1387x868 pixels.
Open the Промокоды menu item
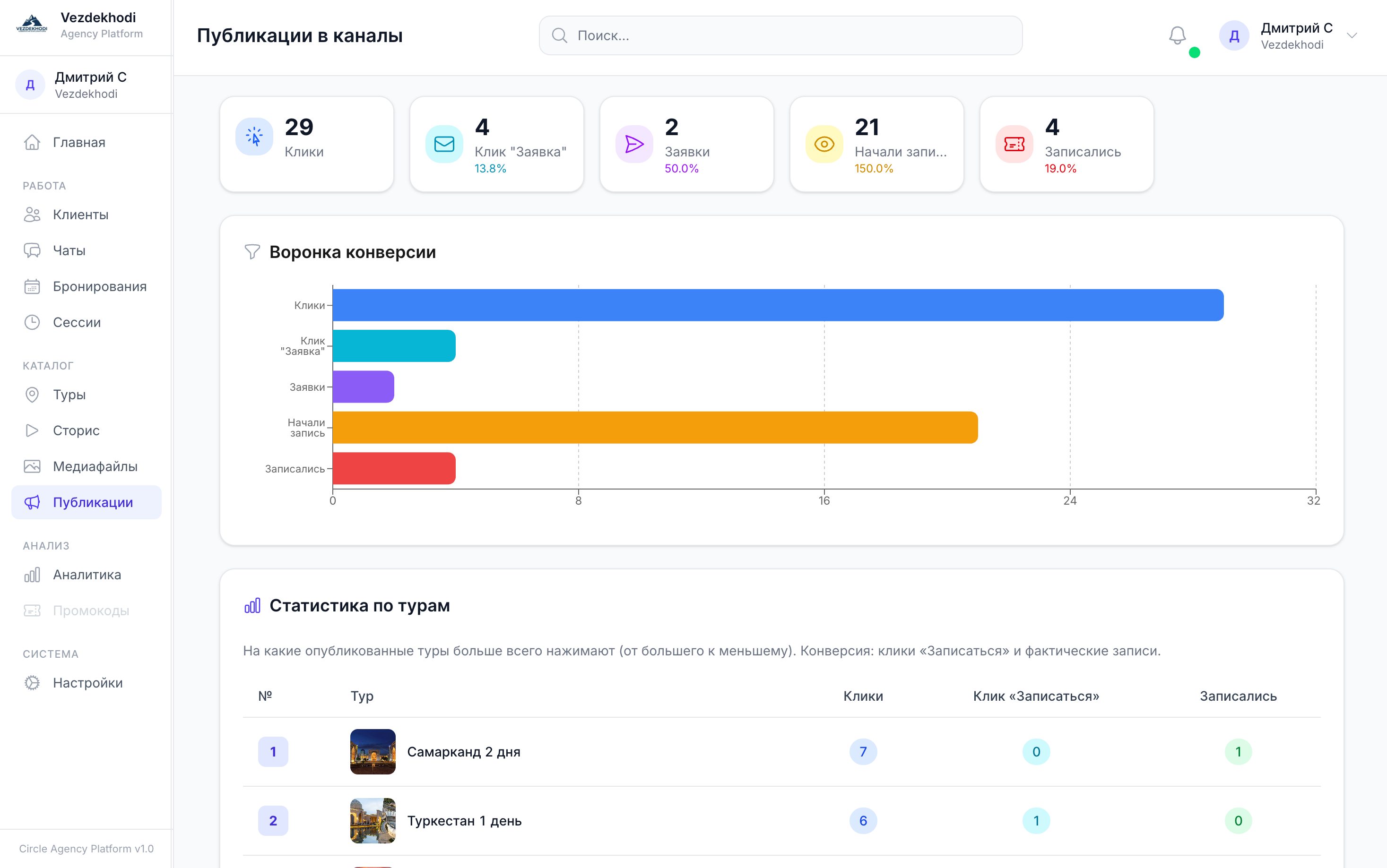(86, 610)
